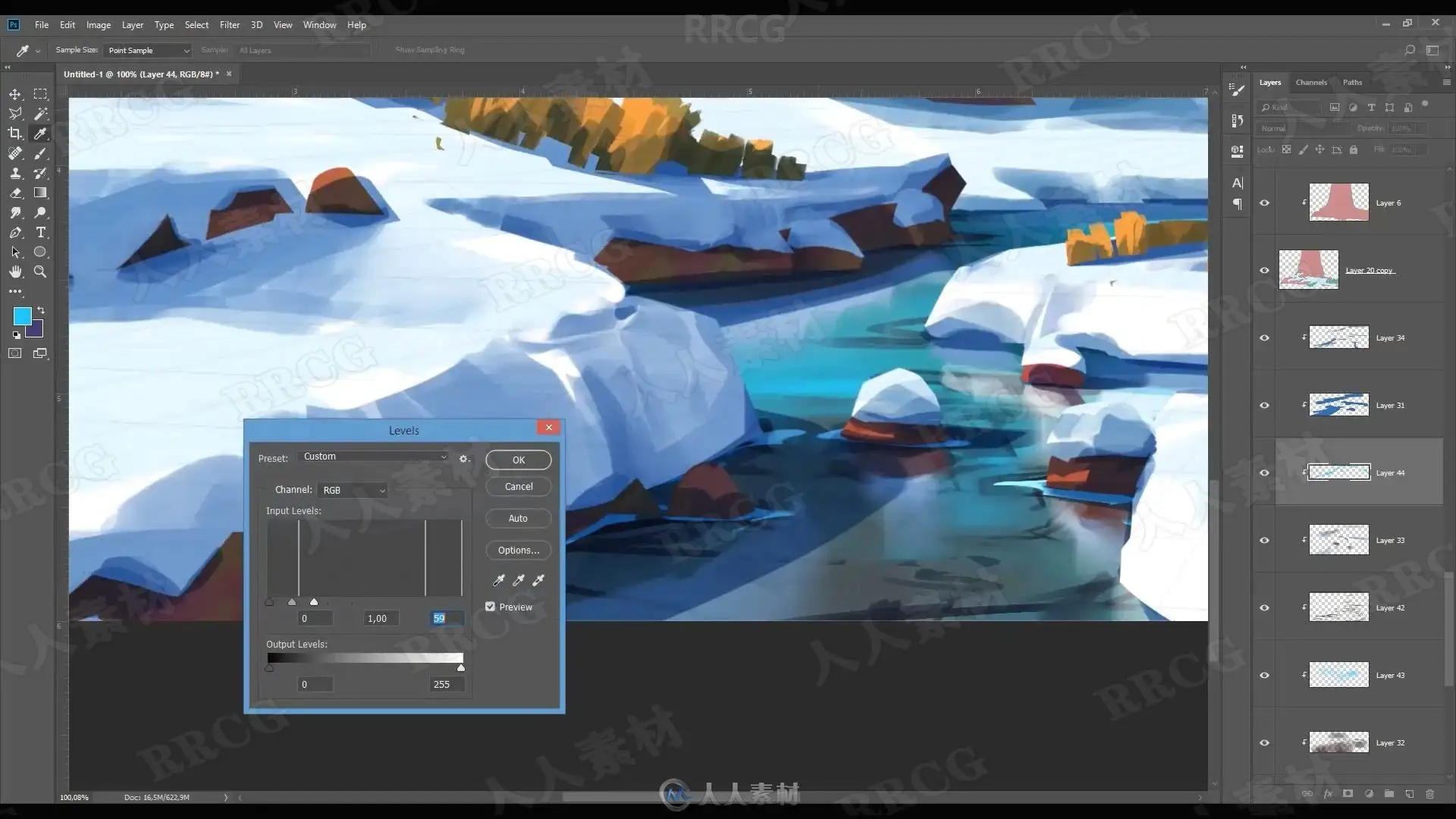Click Cancel in the Levels dialog

pos(519,487)
